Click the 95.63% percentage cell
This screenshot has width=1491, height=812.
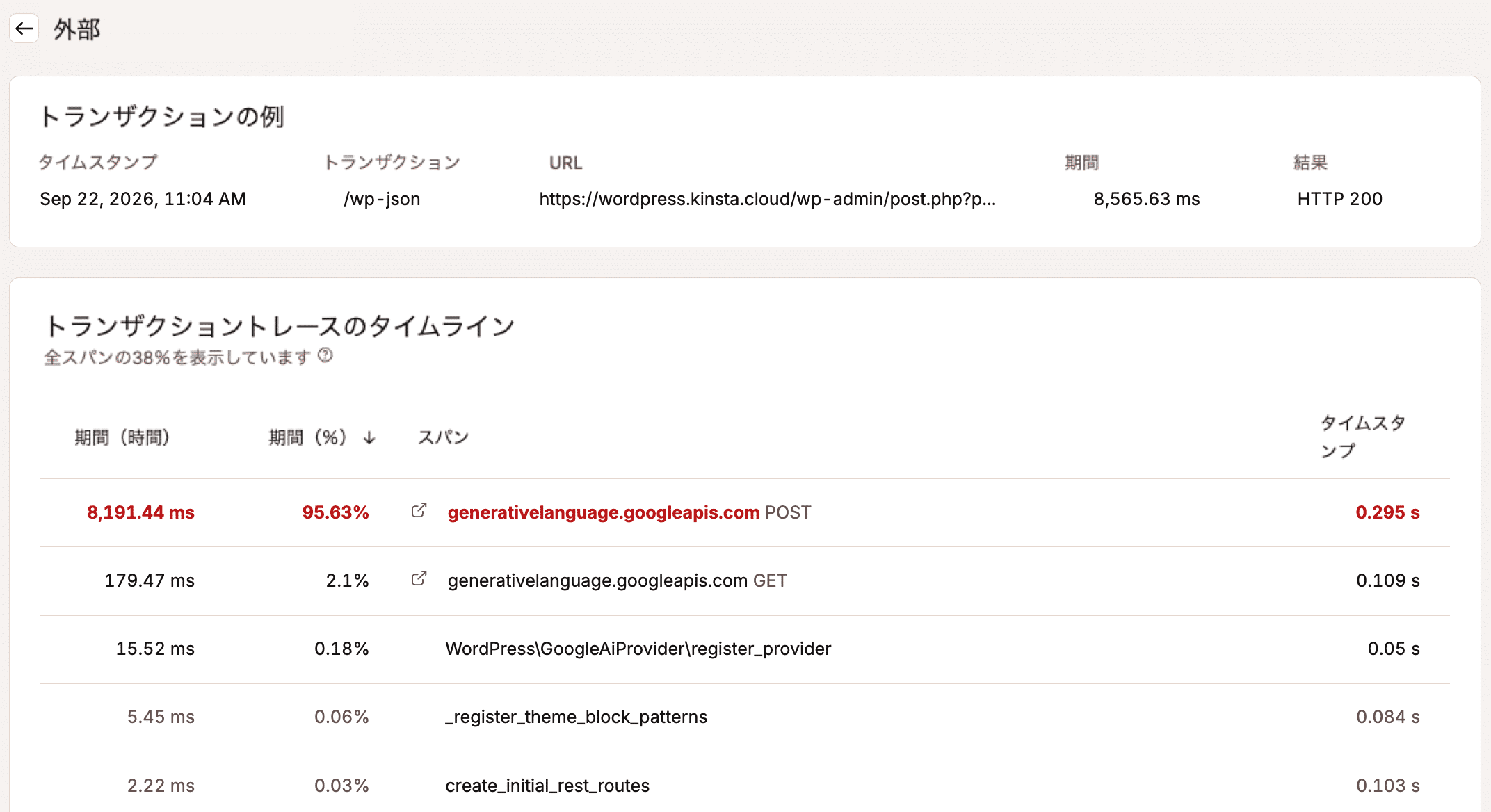(335, 512)
